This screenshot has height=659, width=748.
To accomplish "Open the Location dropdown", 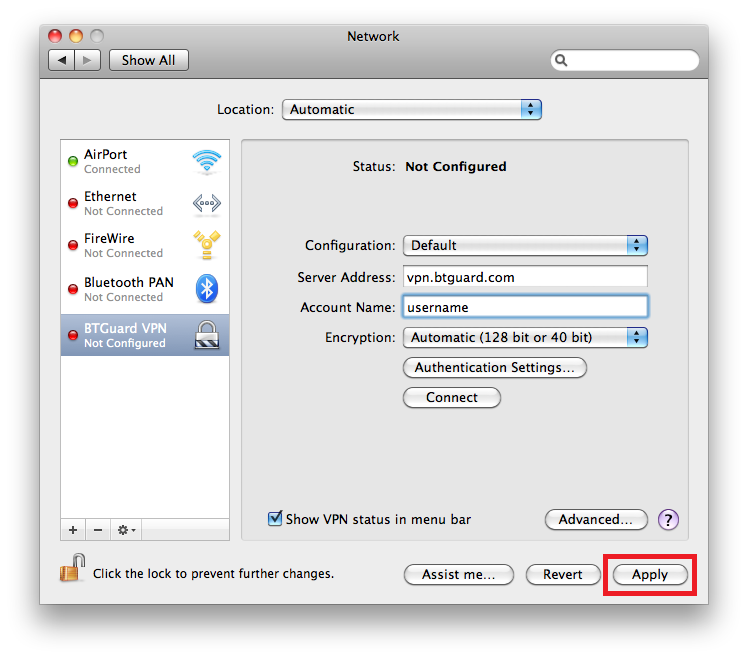I will [411, 110].
